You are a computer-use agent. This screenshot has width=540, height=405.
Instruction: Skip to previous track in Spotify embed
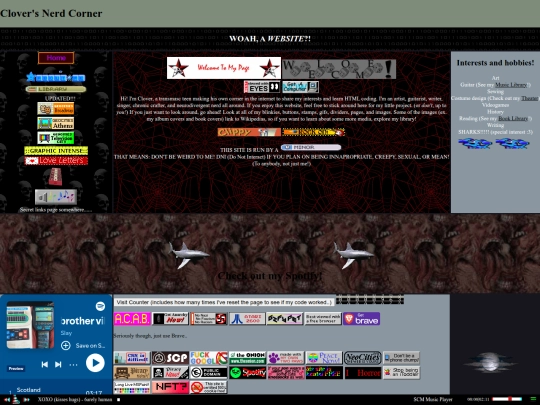point(45,364)
